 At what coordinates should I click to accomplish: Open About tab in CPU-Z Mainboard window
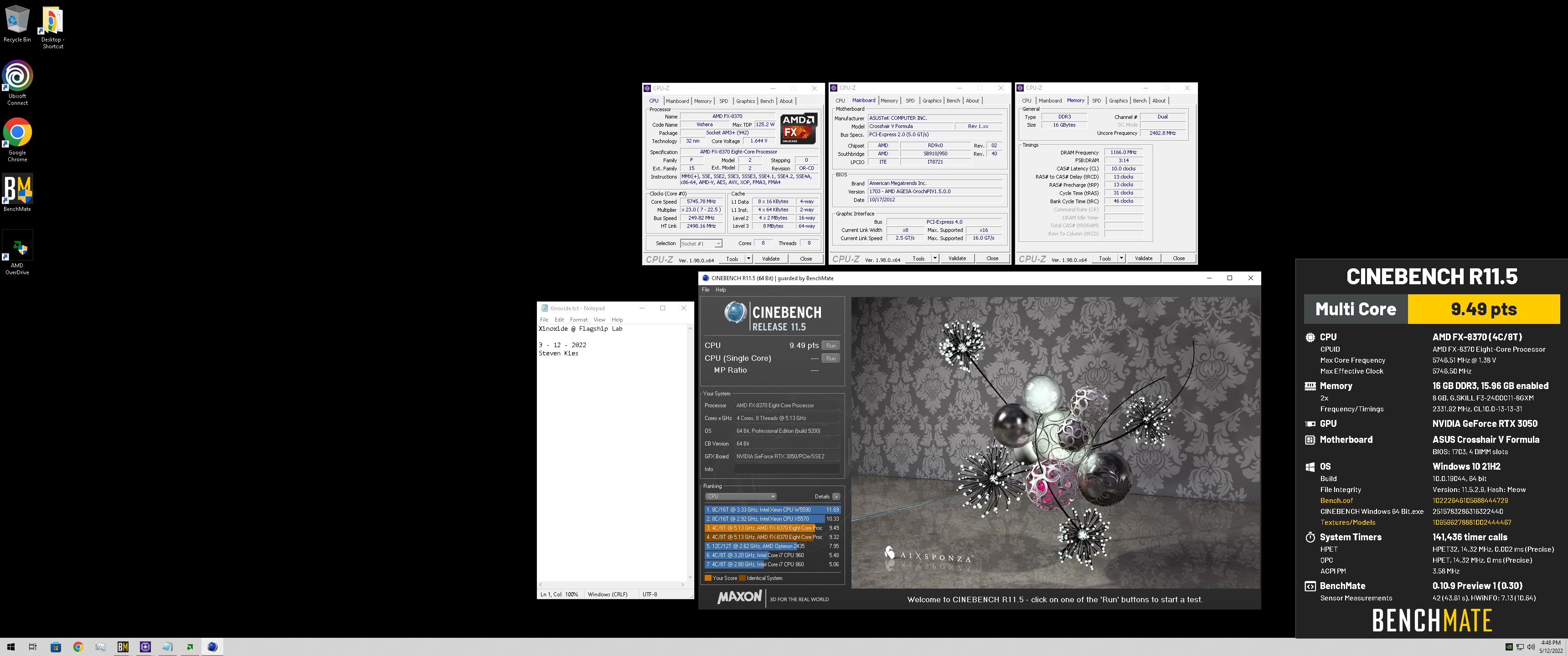click(973, 101)
